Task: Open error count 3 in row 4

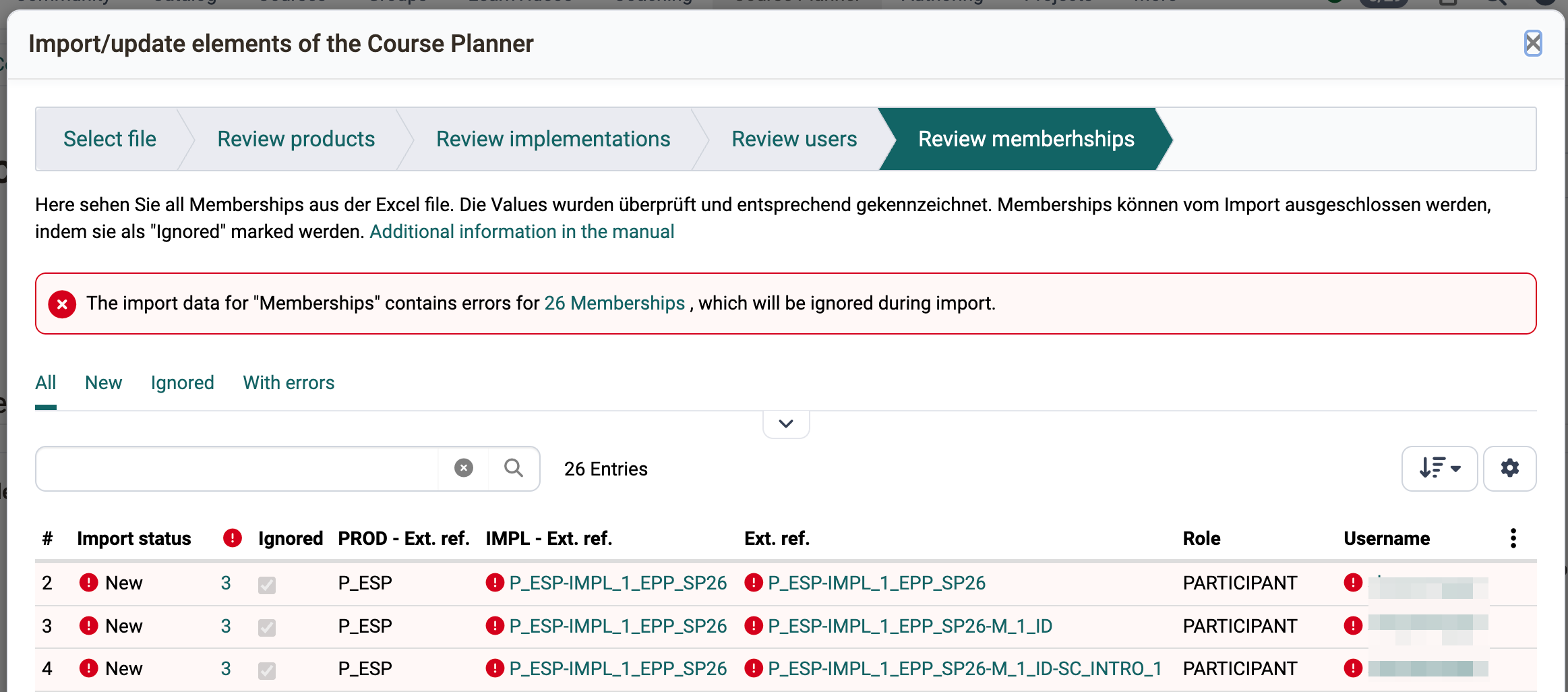Action: point(226,668)
